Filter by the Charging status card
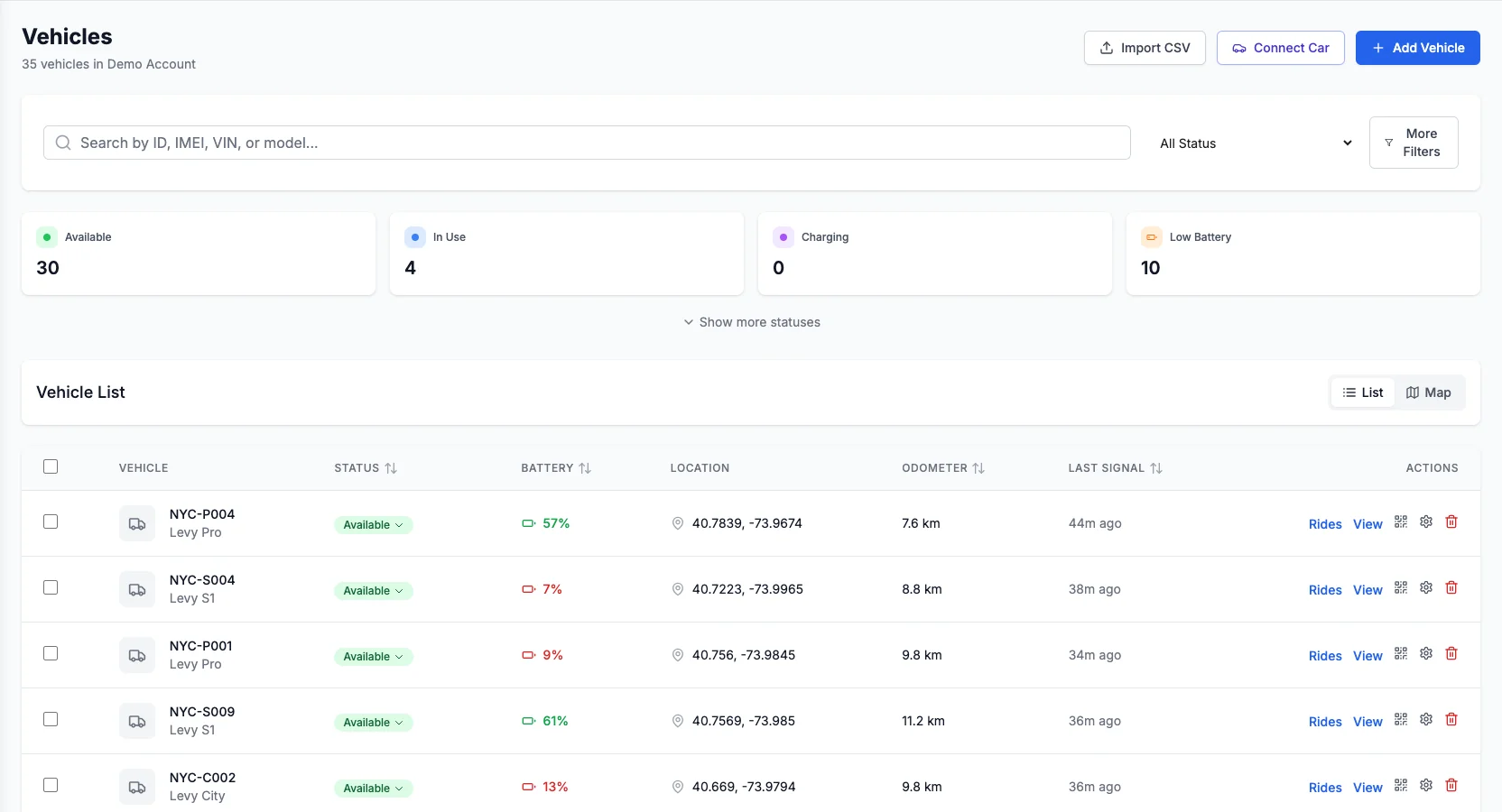This screenshot has height=812, width=1502. coord(935,254)
